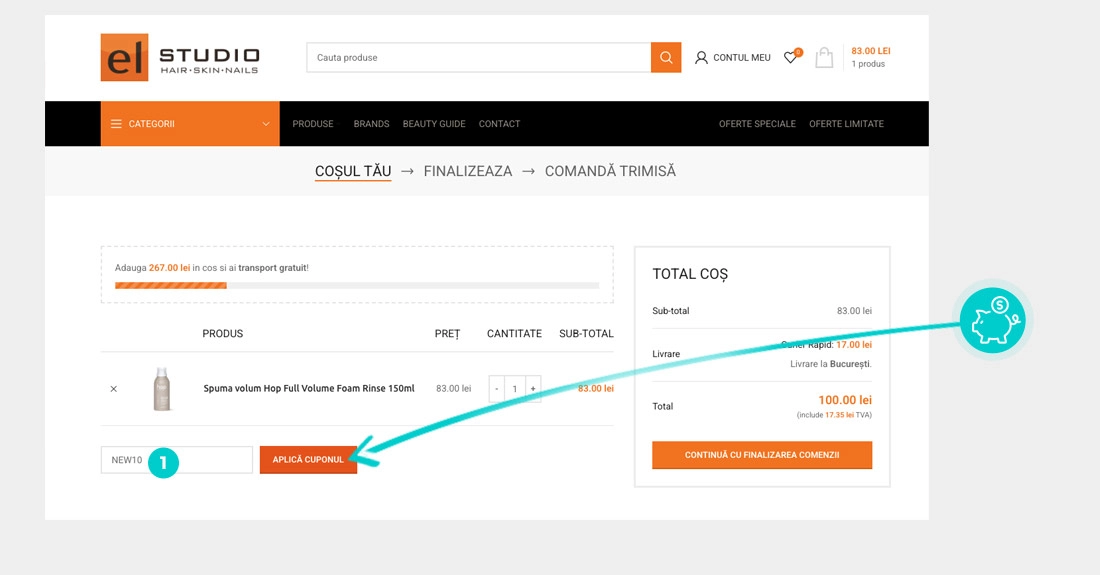1100x575 pixels.
Task: Open the wishlist heart icon
Action: click(x=790, y=58)
